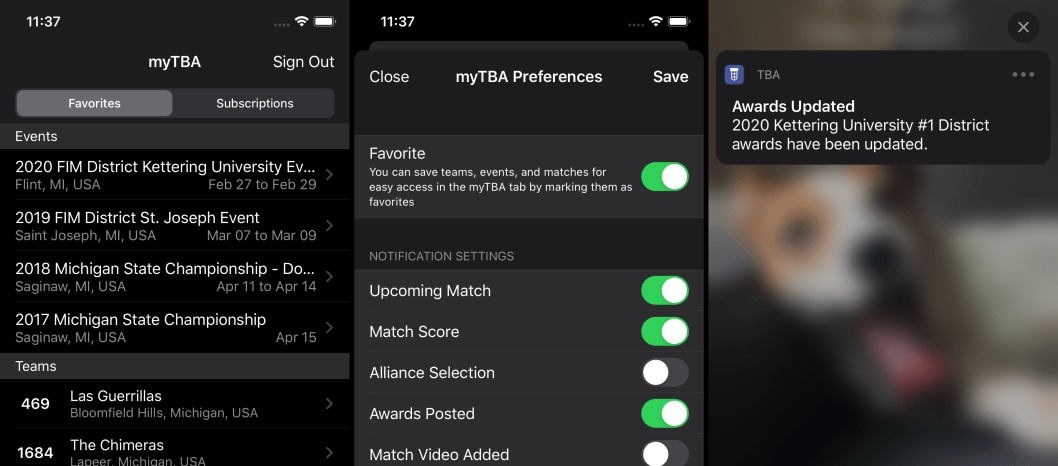1058x466 pixels.
Task: Open chevron for 2019 St. Joseph Event
Action: click(329, 226)
